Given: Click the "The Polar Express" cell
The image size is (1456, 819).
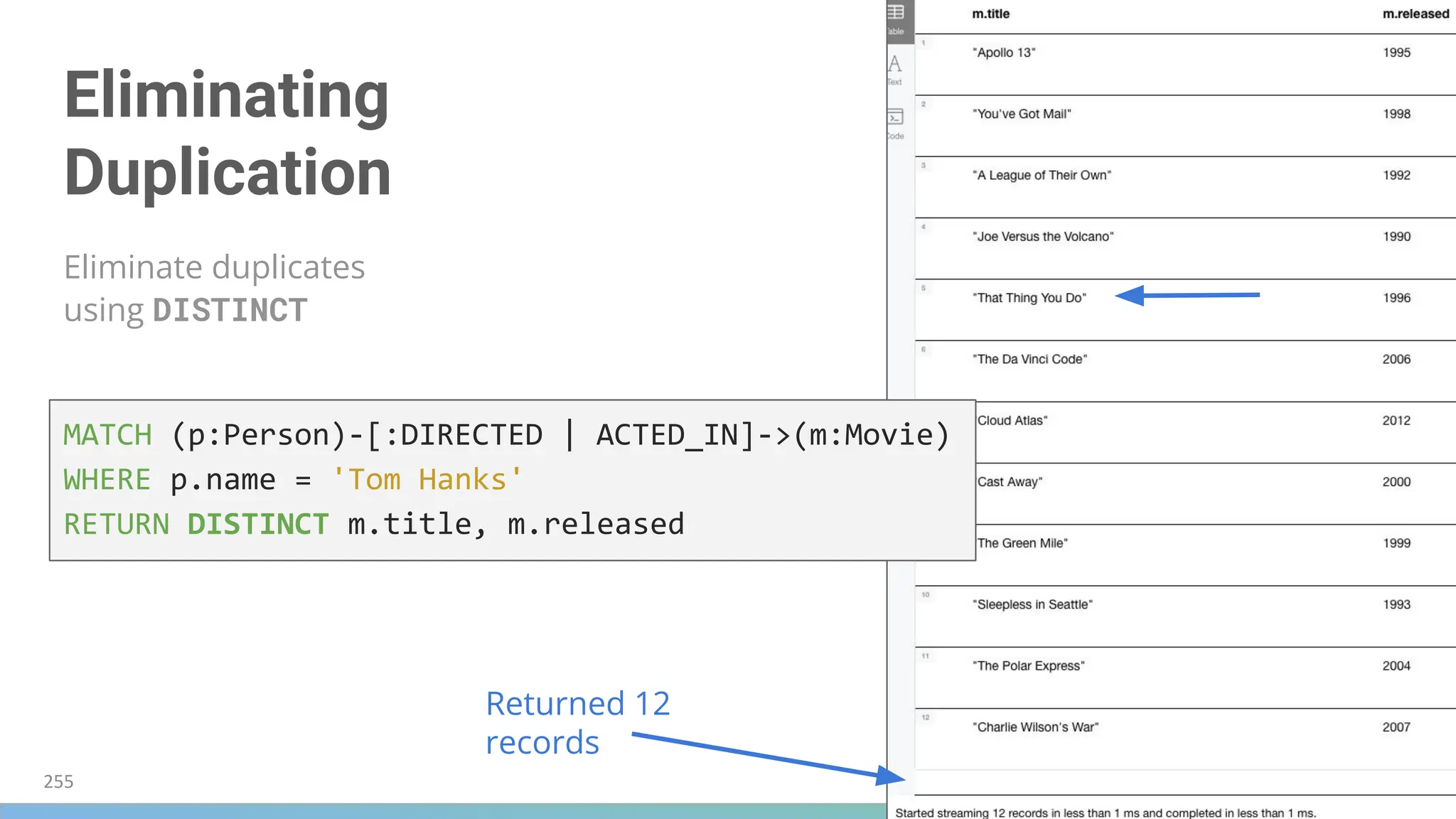Looking at the screenshot, I should click(1029, 665).
